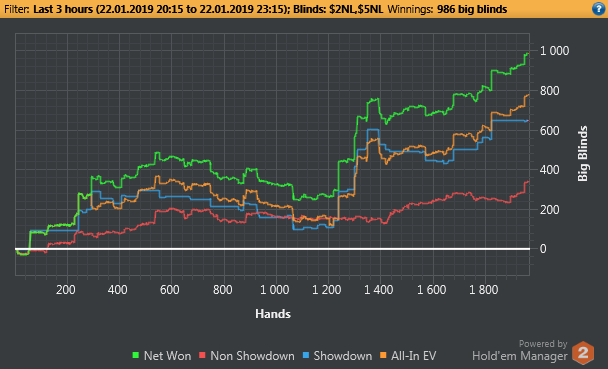The image size is (608, 369).
Task: Click the 1 400 x-axis tick label
Action: click(x=379, y=290)
